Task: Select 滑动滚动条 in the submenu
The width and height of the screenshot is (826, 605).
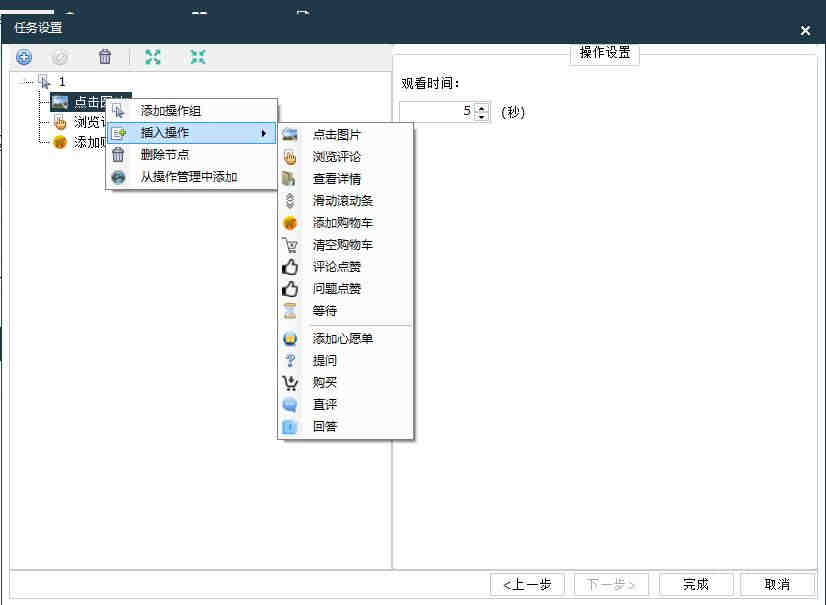Action: [x=346, y=201]
